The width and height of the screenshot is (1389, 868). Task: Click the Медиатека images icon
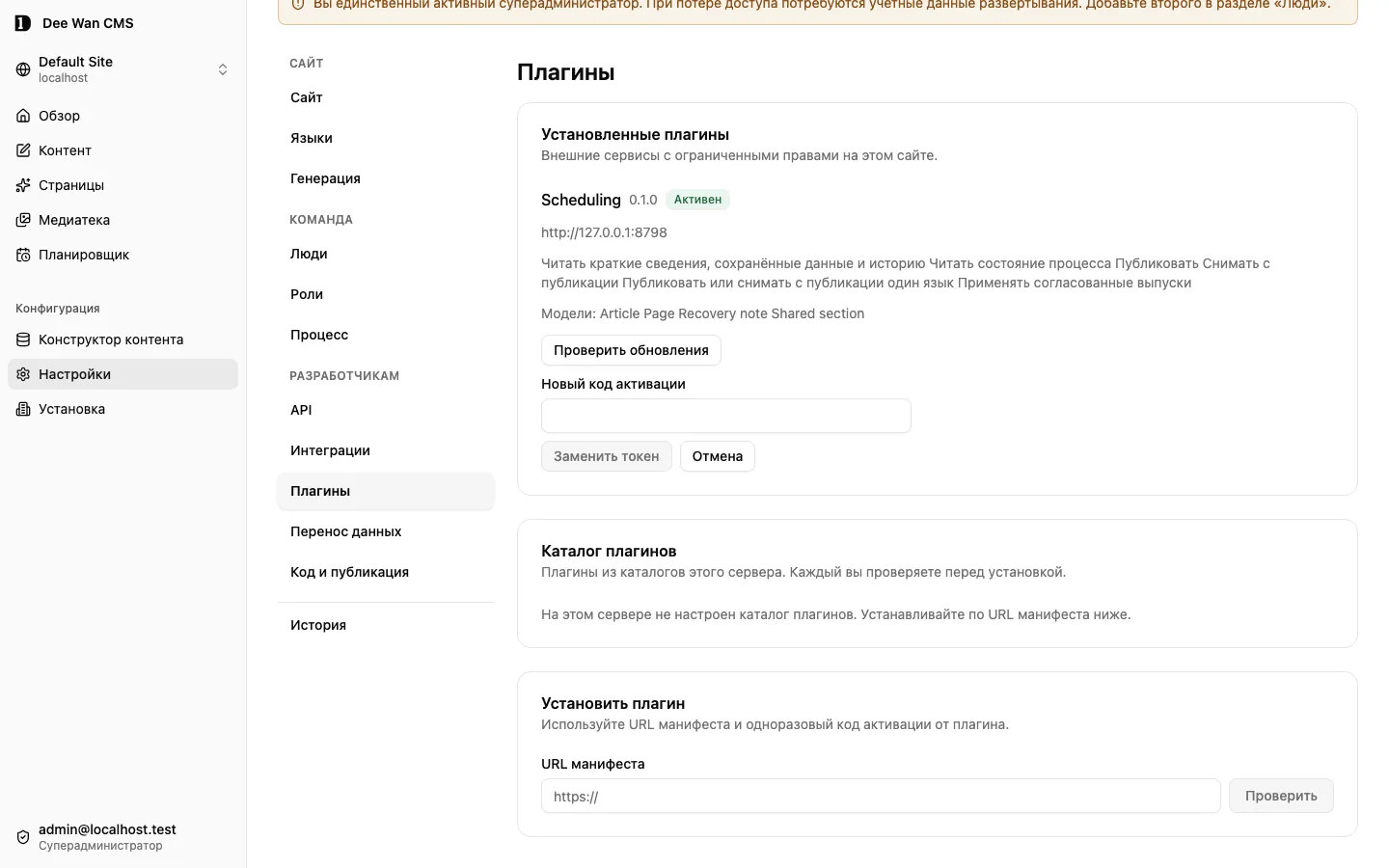click(x=23, y=220)
